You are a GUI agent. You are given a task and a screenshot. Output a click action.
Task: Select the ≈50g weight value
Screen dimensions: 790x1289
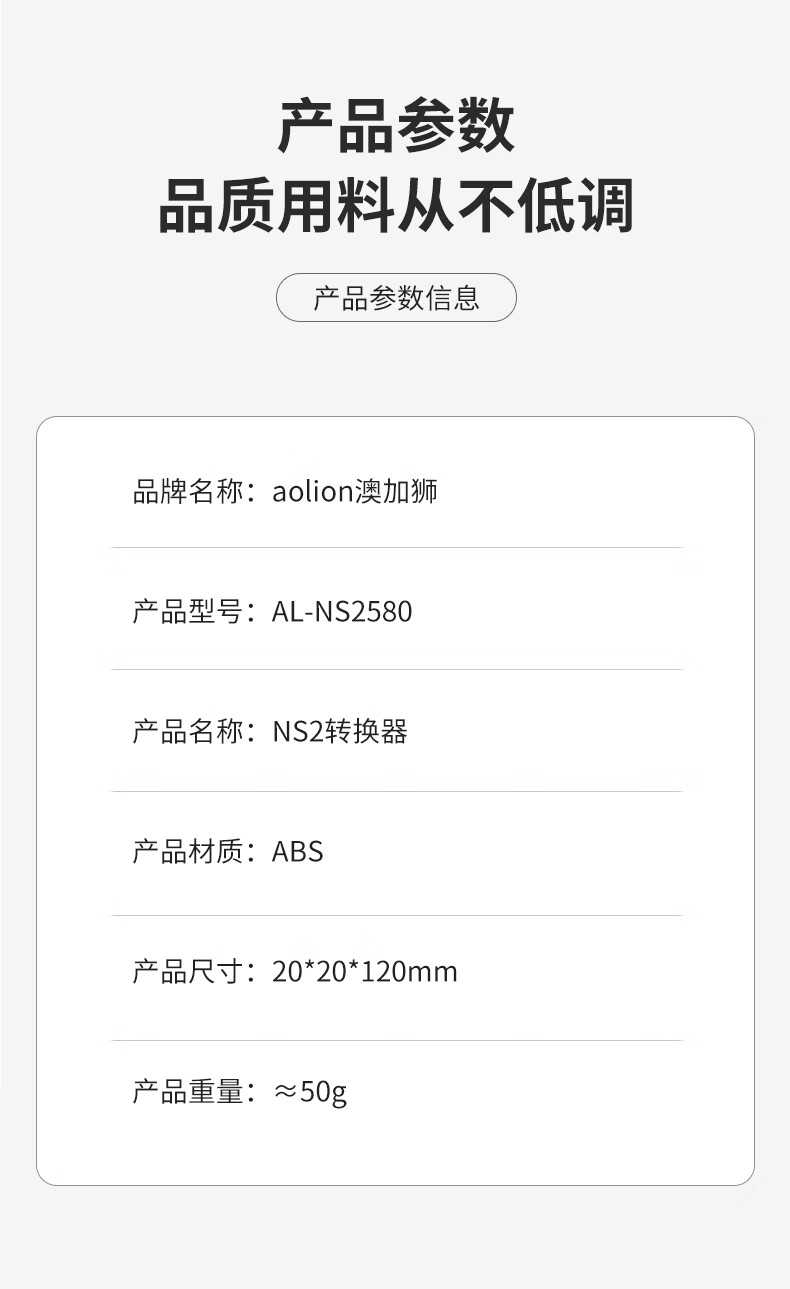point(310,1091)
